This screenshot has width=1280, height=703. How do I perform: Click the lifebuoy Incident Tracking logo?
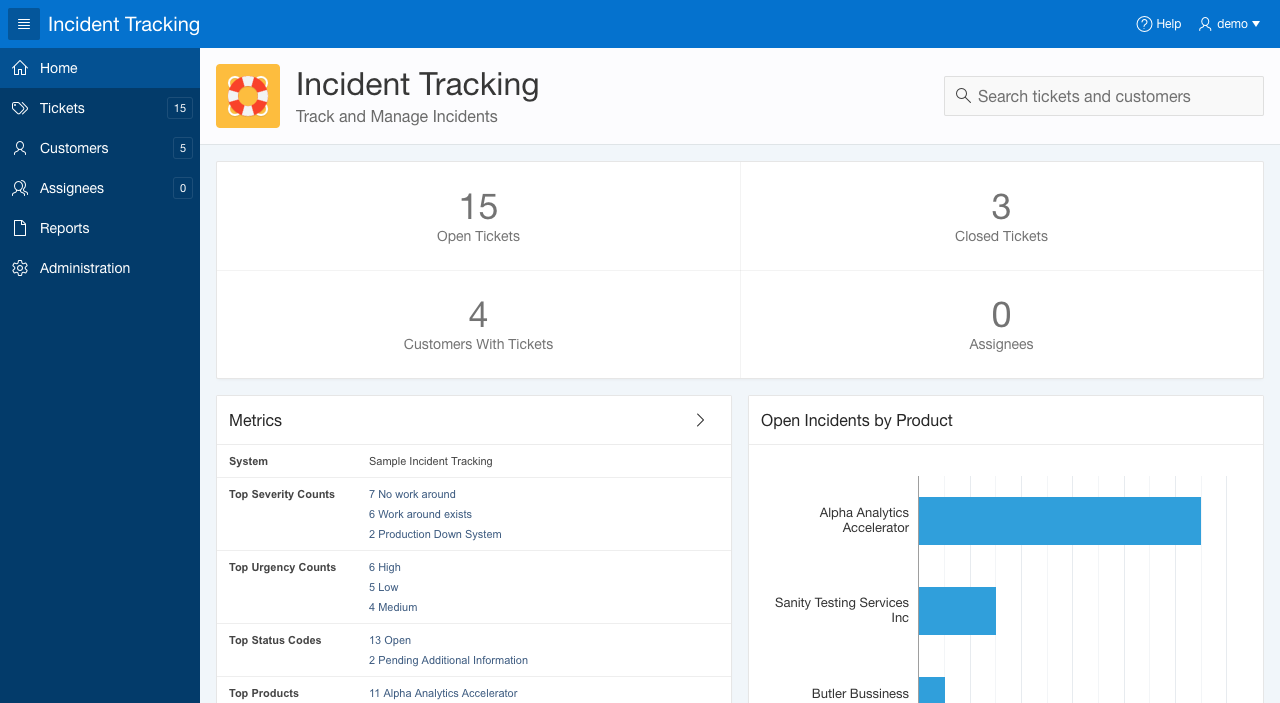pyautogui.click(x=248, y=96)
